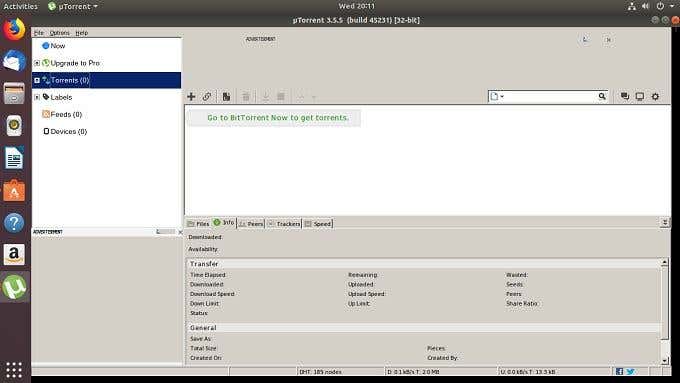Click the Twitter icon in status bar
This screenshot has width=680, height=383.
[x=631, y=371]
